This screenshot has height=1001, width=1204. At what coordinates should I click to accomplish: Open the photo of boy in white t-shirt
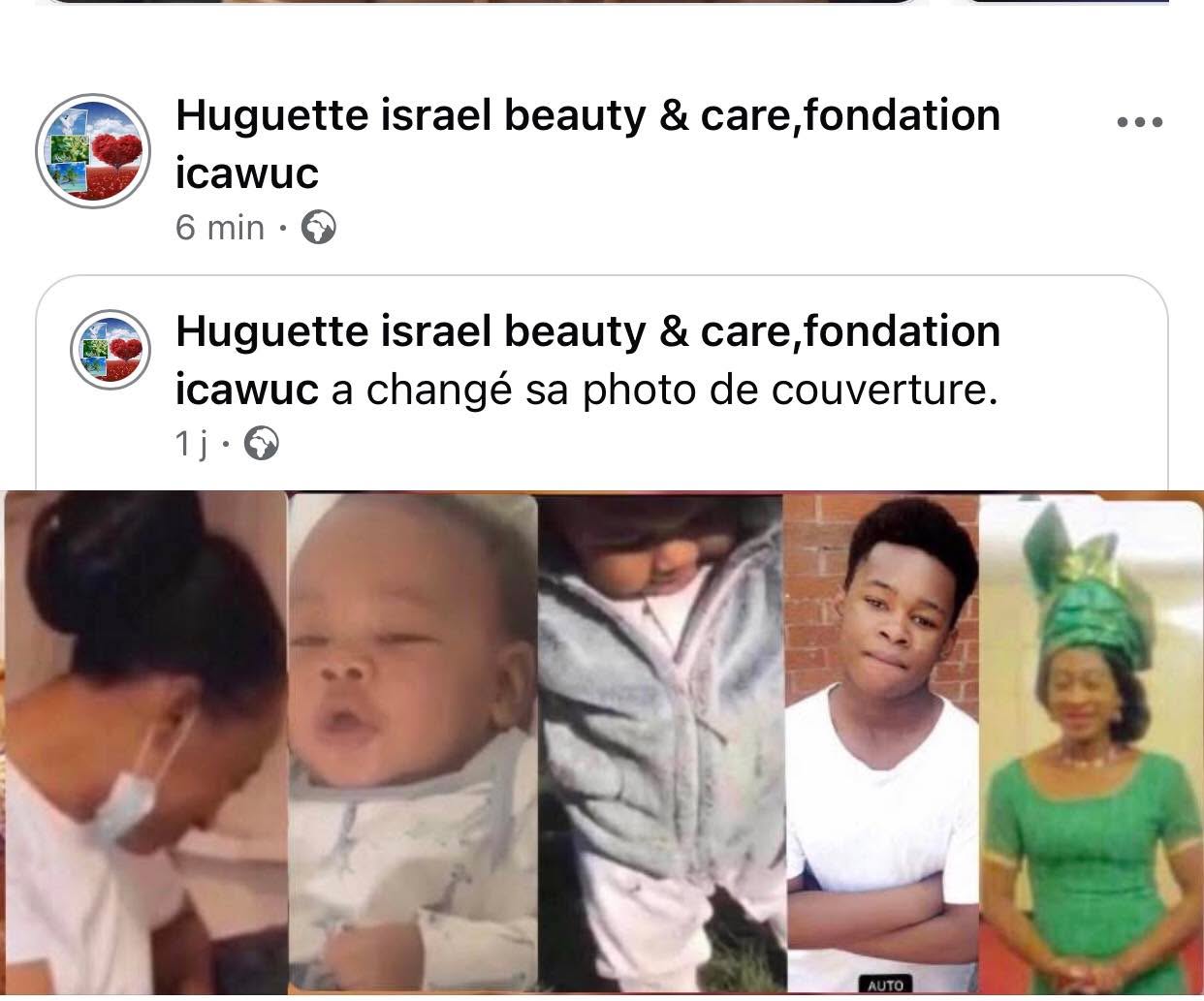[882, 744]
